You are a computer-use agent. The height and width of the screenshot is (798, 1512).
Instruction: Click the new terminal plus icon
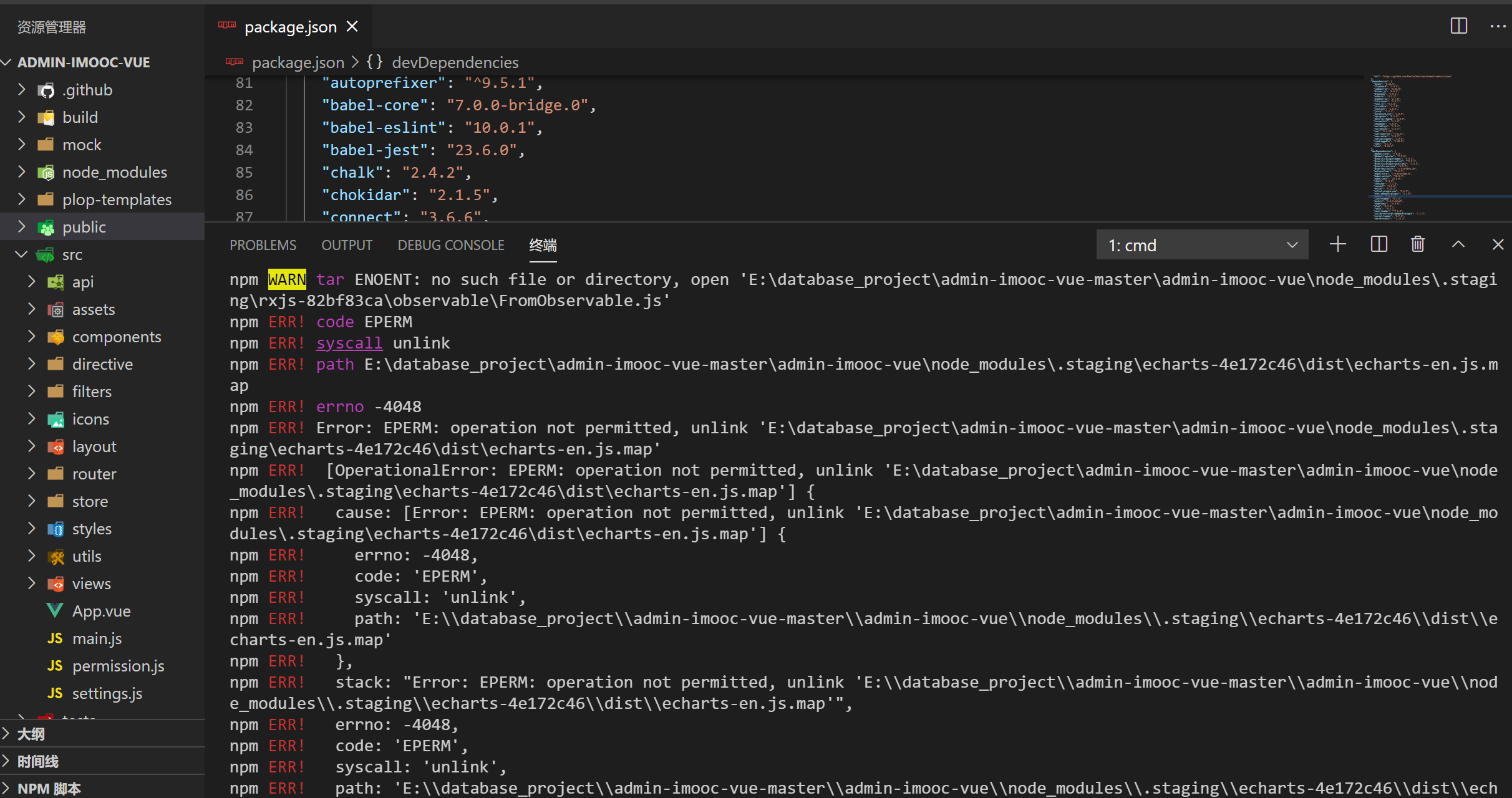(1337, 244)
